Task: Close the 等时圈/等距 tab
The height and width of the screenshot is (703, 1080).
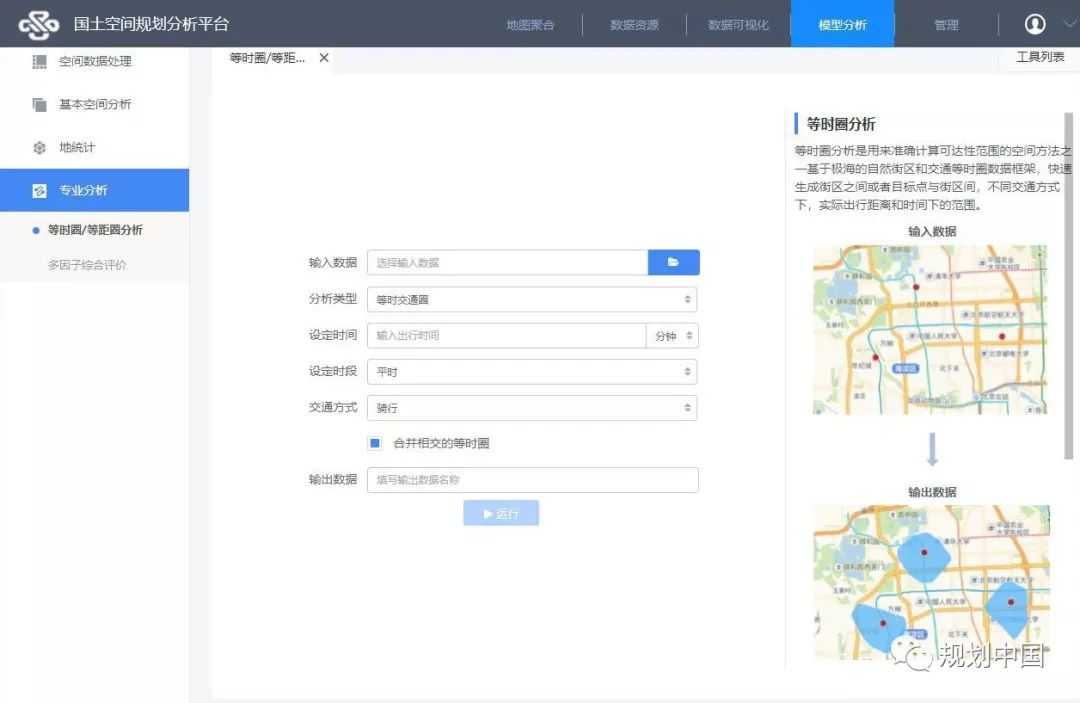Action: click(x=324, y=58)
